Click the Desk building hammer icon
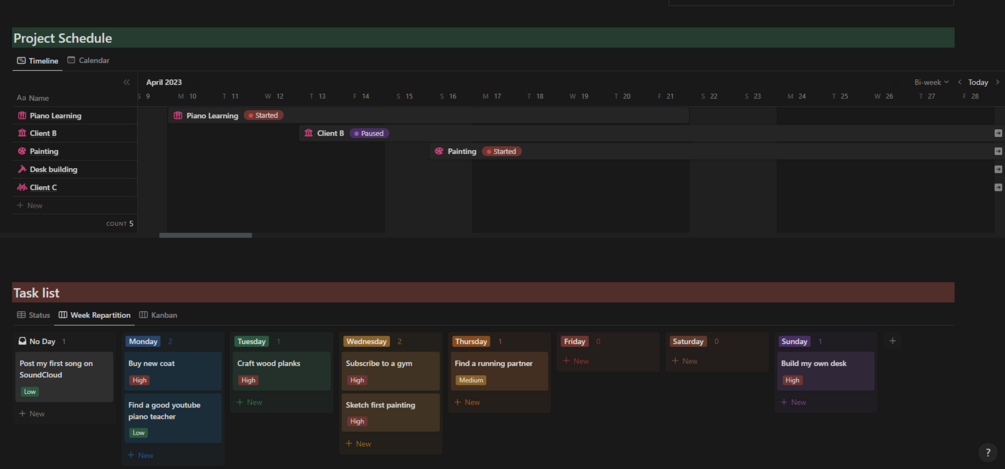 coord(22,169)
